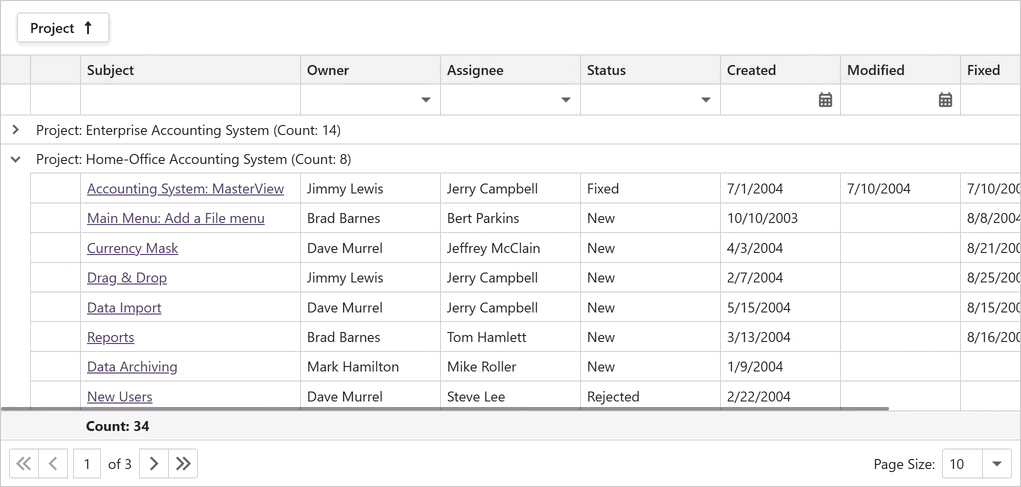The image size is (1021, 487).
Task: Sort by the Created column header
Action: point(751,70)
